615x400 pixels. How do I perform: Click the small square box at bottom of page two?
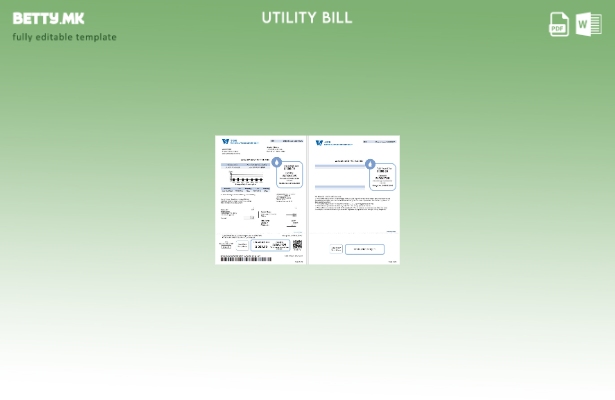pyautogui.click(x=336, y=249)
